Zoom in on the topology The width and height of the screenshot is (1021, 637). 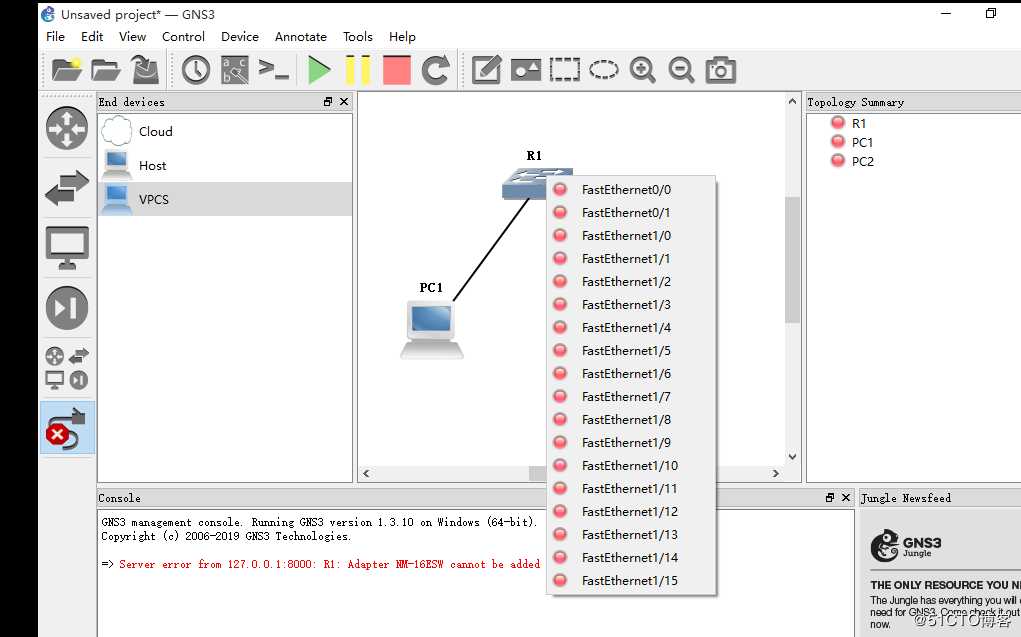pos(642,70)
